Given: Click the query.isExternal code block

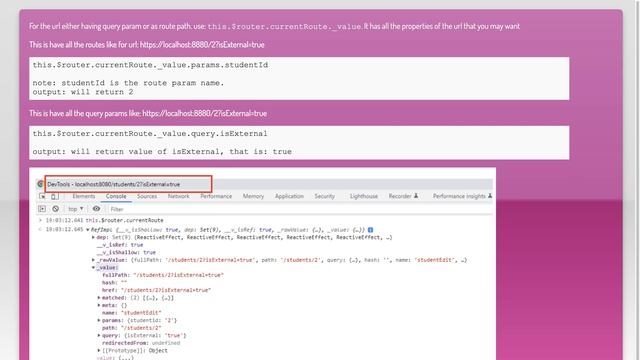Looking at the screenshot, I should pyautogui.click(x=299, y=142).
